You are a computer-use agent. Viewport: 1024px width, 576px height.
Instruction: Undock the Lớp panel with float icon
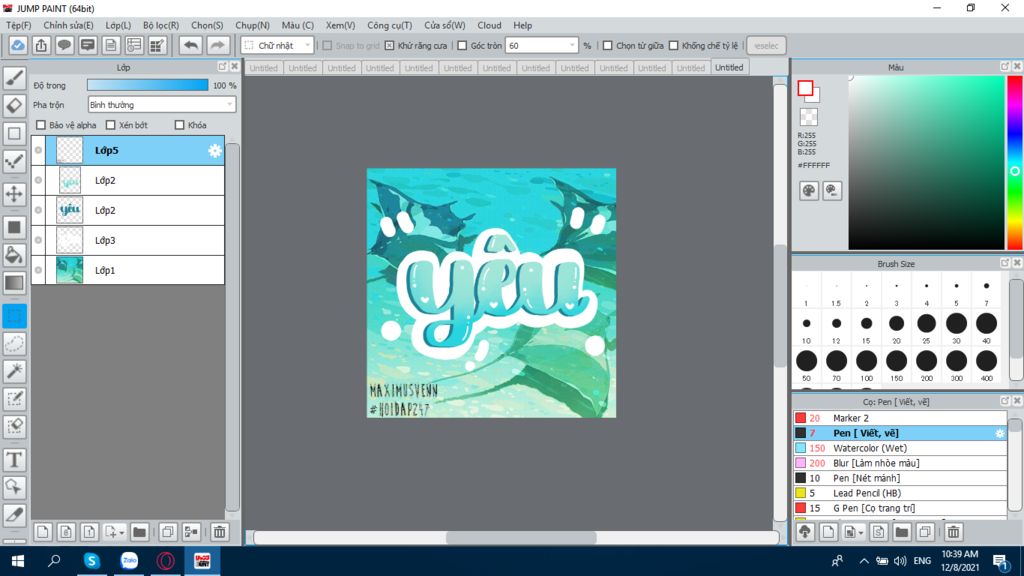[222, 67]
